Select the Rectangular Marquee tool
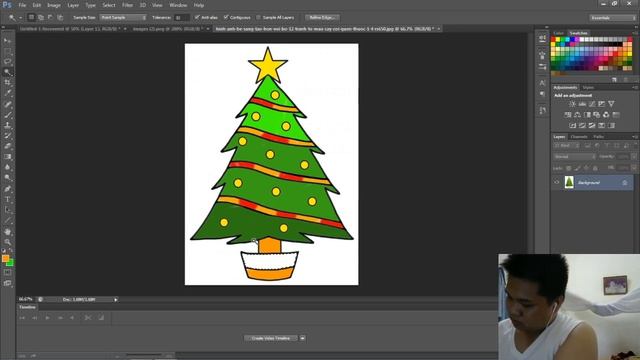This screenshot has height=360, width=640. (x=7, y=51)
